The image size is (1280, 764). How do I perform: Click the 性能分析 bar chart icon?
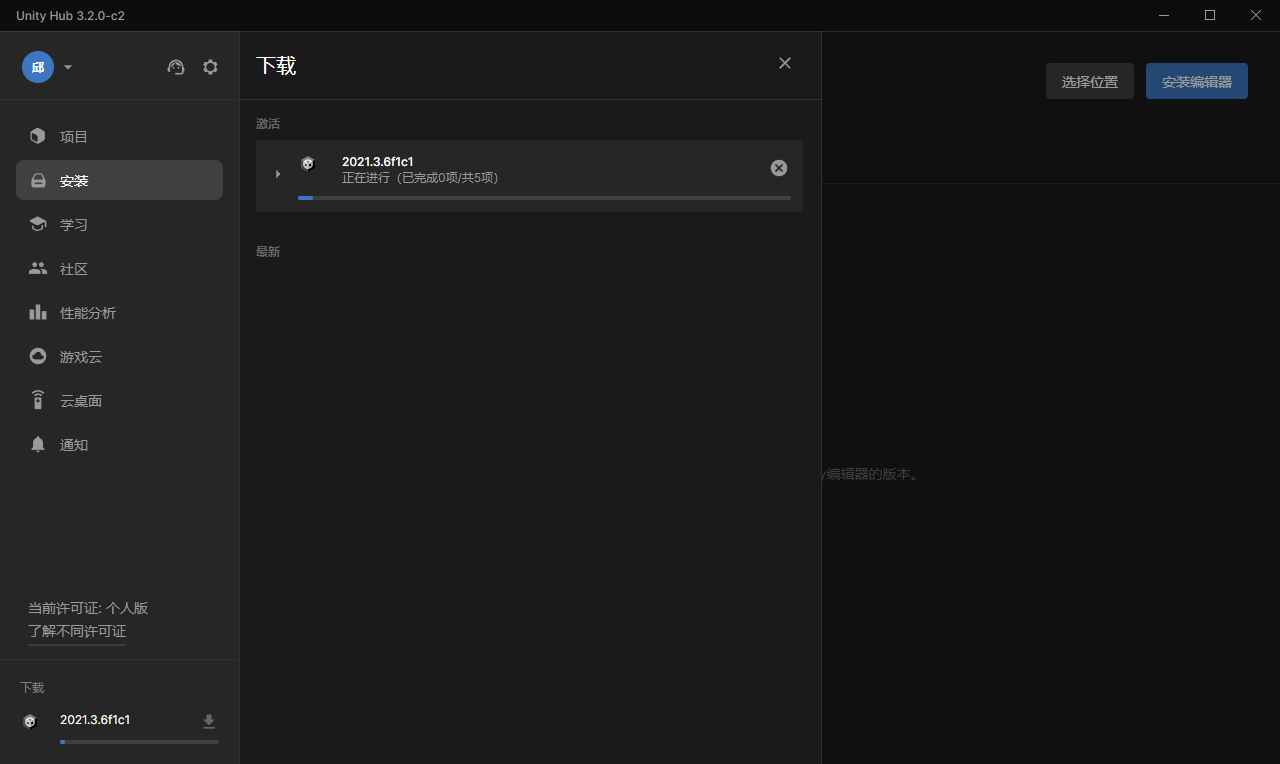coord(38,312)
